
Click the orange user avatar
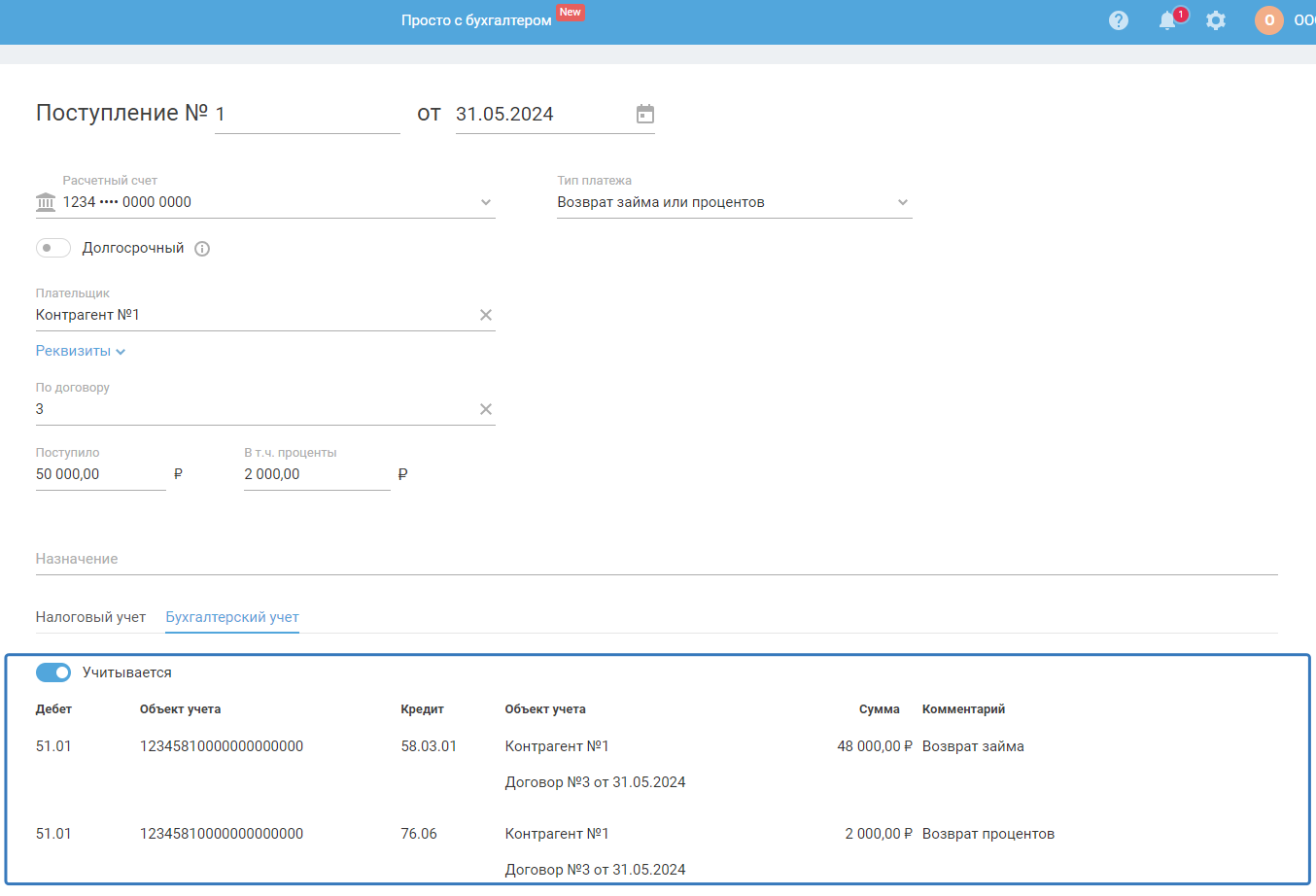pos(1268,20)
